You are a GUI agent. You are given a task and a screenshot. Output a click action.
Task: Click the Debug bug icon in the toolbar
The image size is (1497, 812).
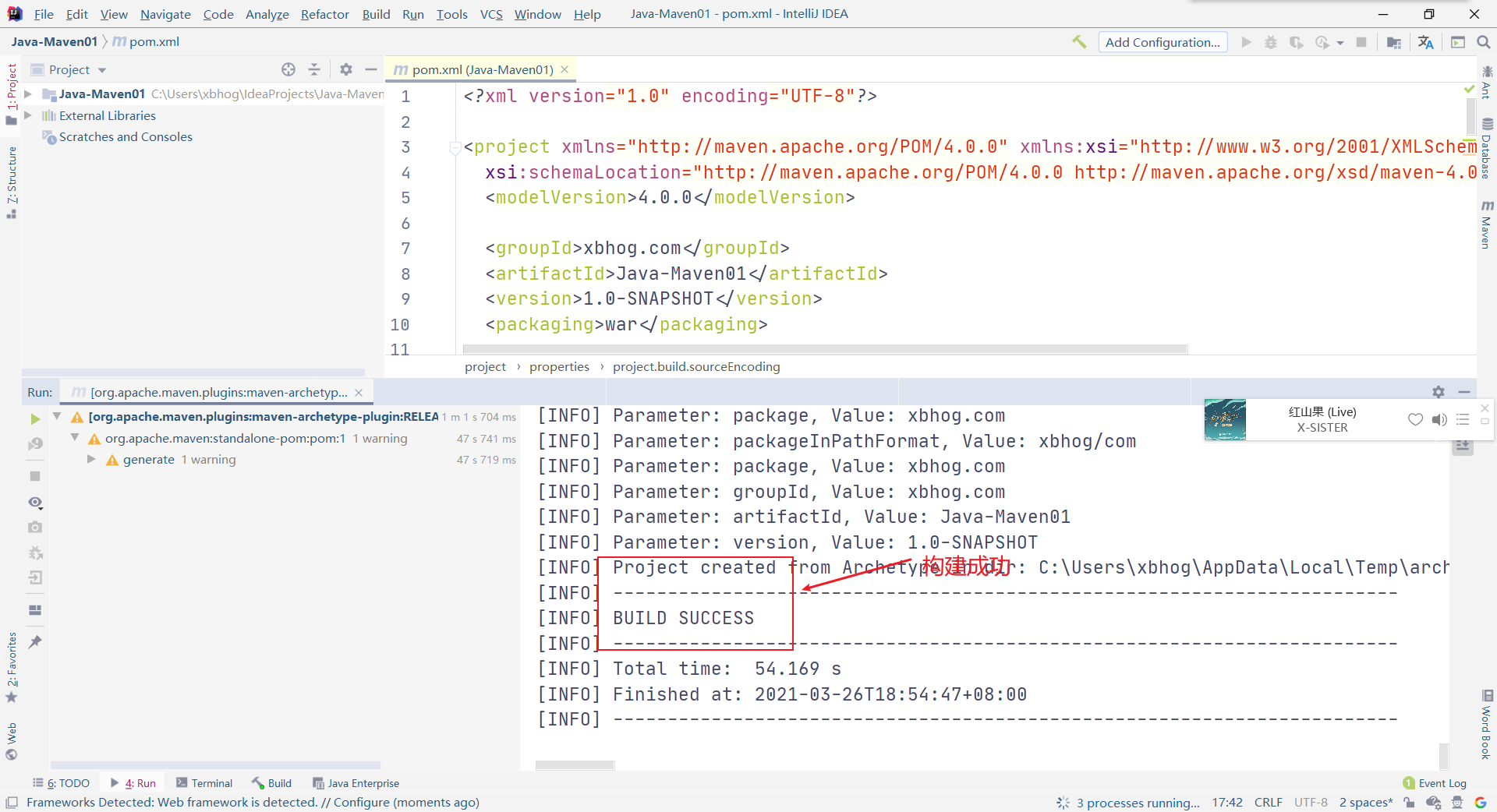click(1271, 42)
